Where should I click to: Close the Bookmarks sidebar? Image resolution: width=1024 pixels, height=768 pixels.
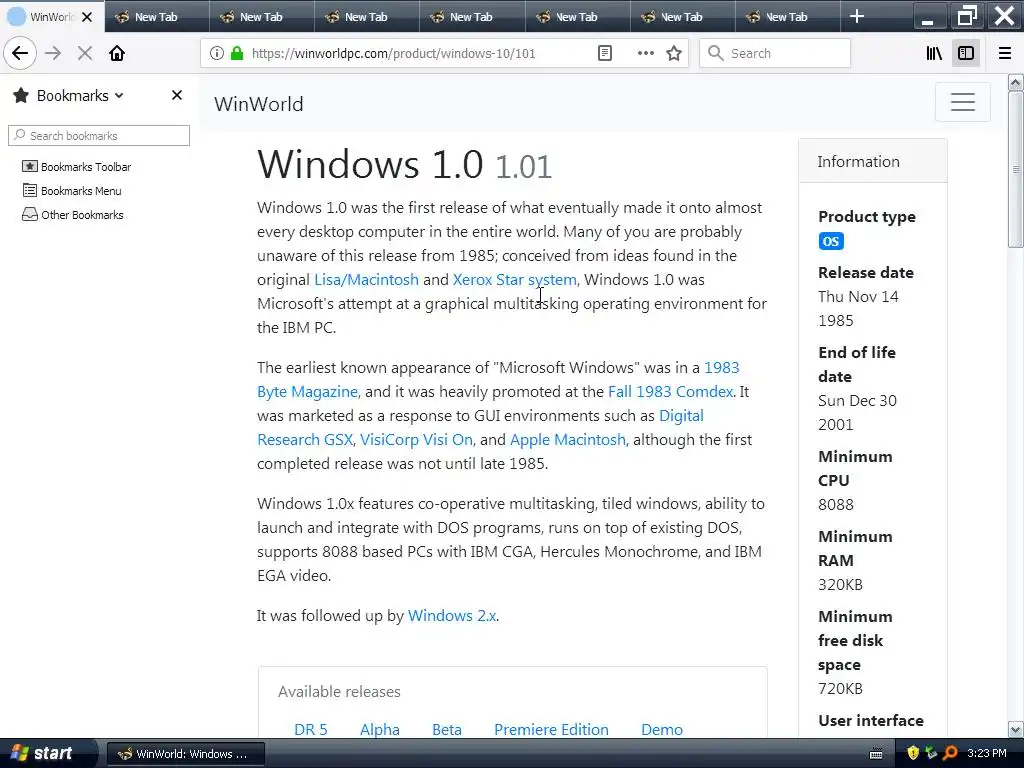(x=176, y=95)
